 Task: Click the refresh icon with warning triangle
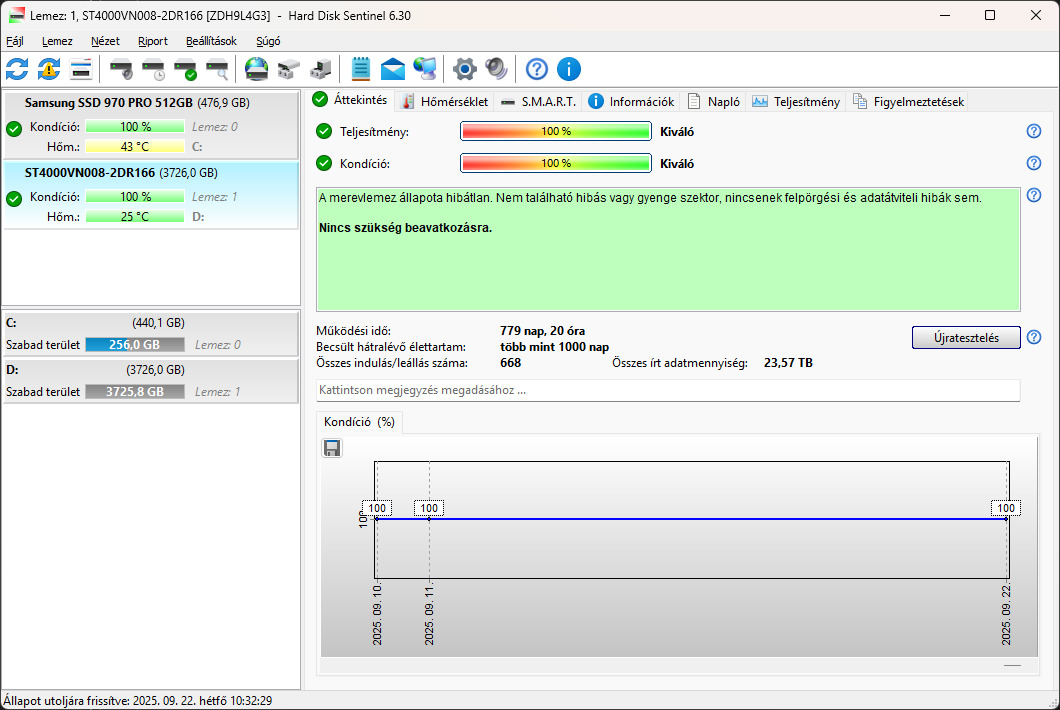click(49, 69)
